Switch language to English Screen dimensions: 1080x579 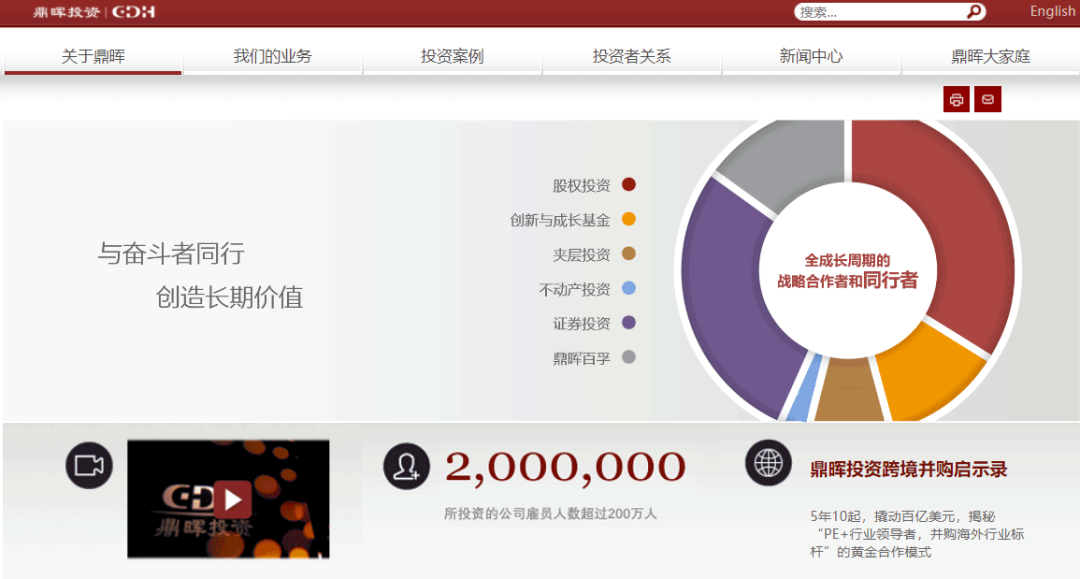[1052, 11]
